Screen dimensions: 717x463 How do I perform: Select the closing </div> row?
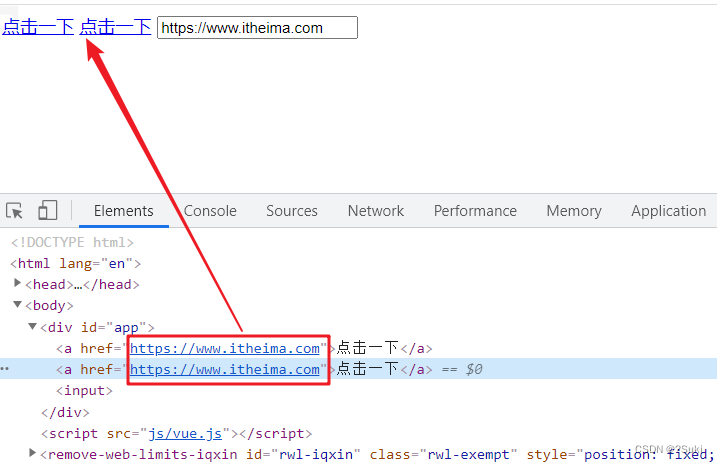(65, 412)
